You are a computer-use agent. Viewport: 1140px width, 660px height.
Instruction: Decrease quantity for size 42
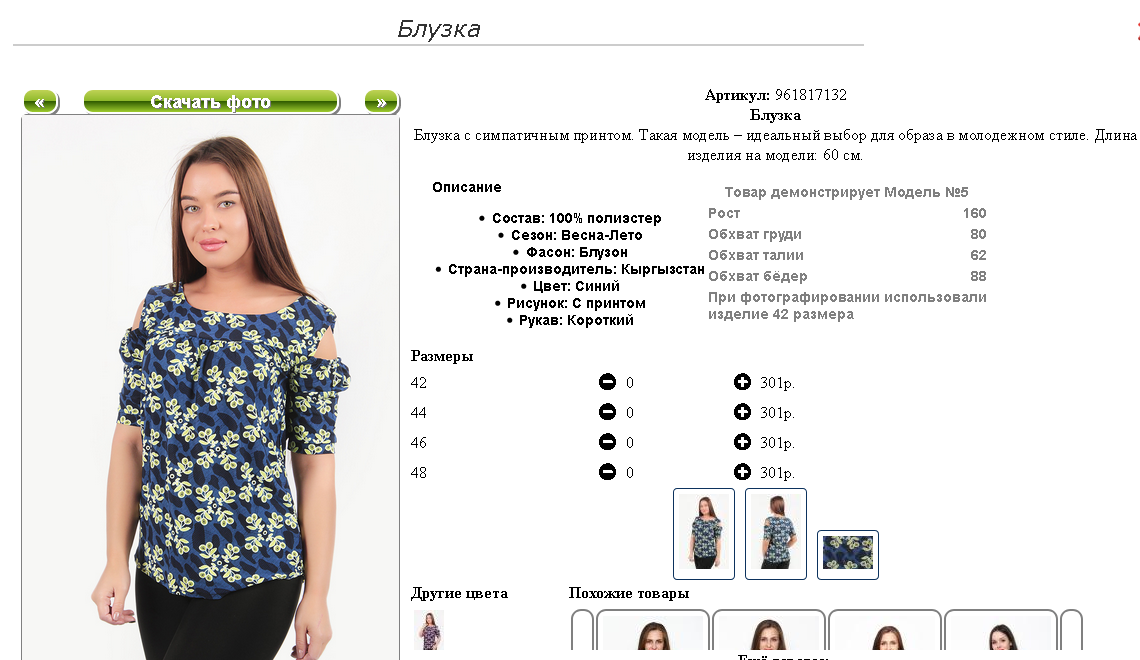[x=607, y=382]
